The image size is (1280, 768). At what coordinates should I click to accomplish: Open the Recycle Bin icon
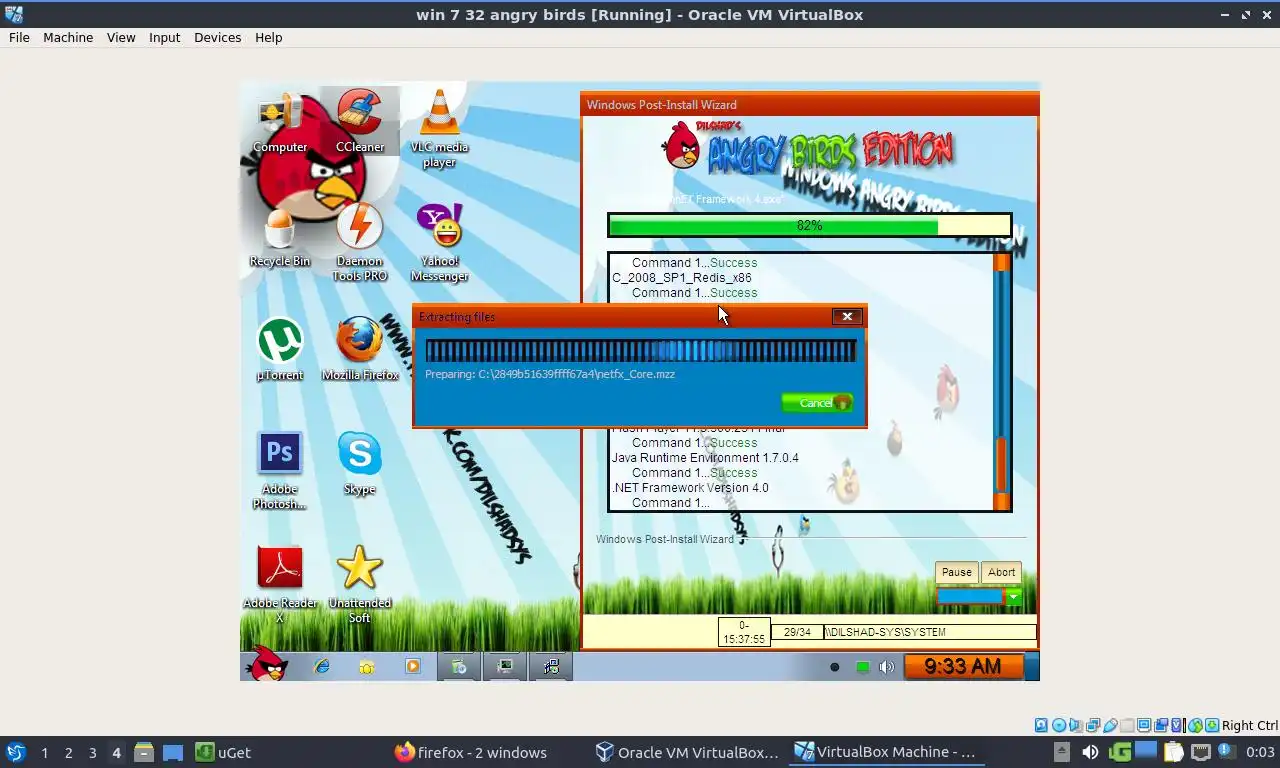pyautogui.click(x=280, y=236)
